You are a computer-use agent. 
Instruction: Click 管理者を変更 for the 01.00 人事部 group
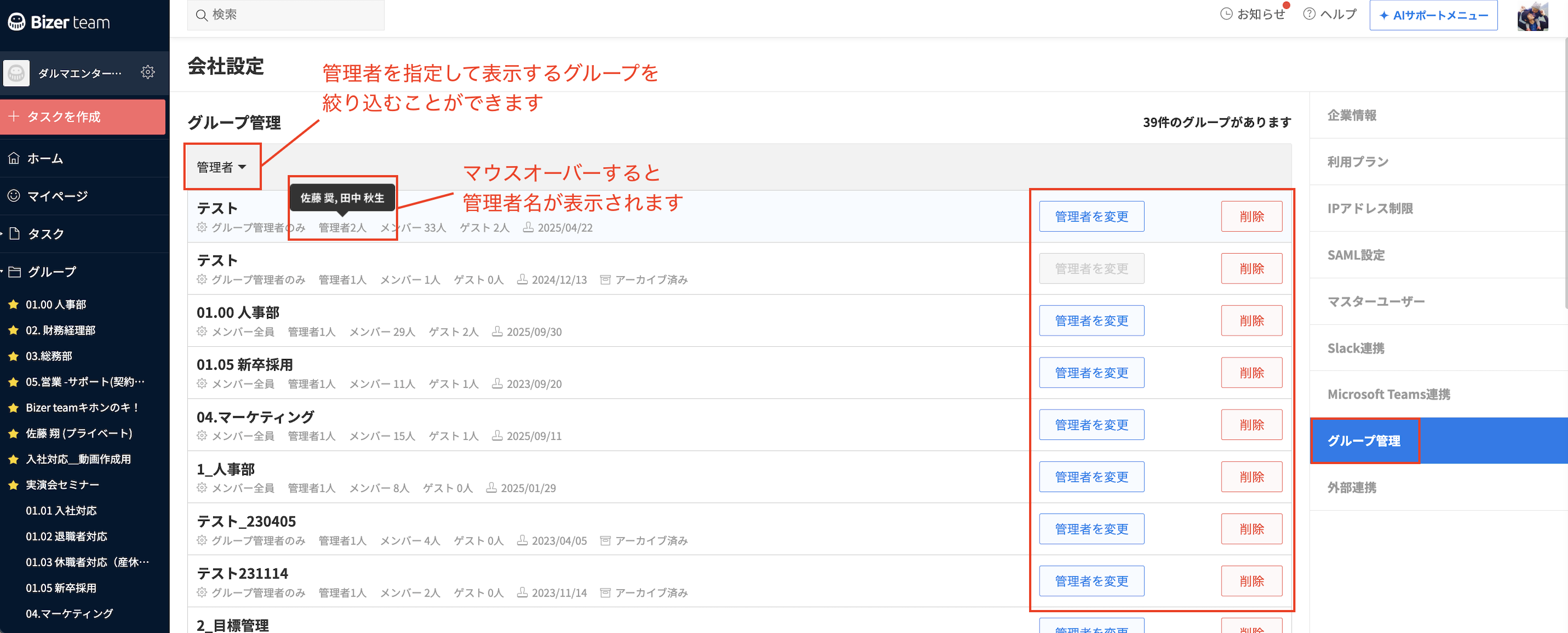point(1091,320)
